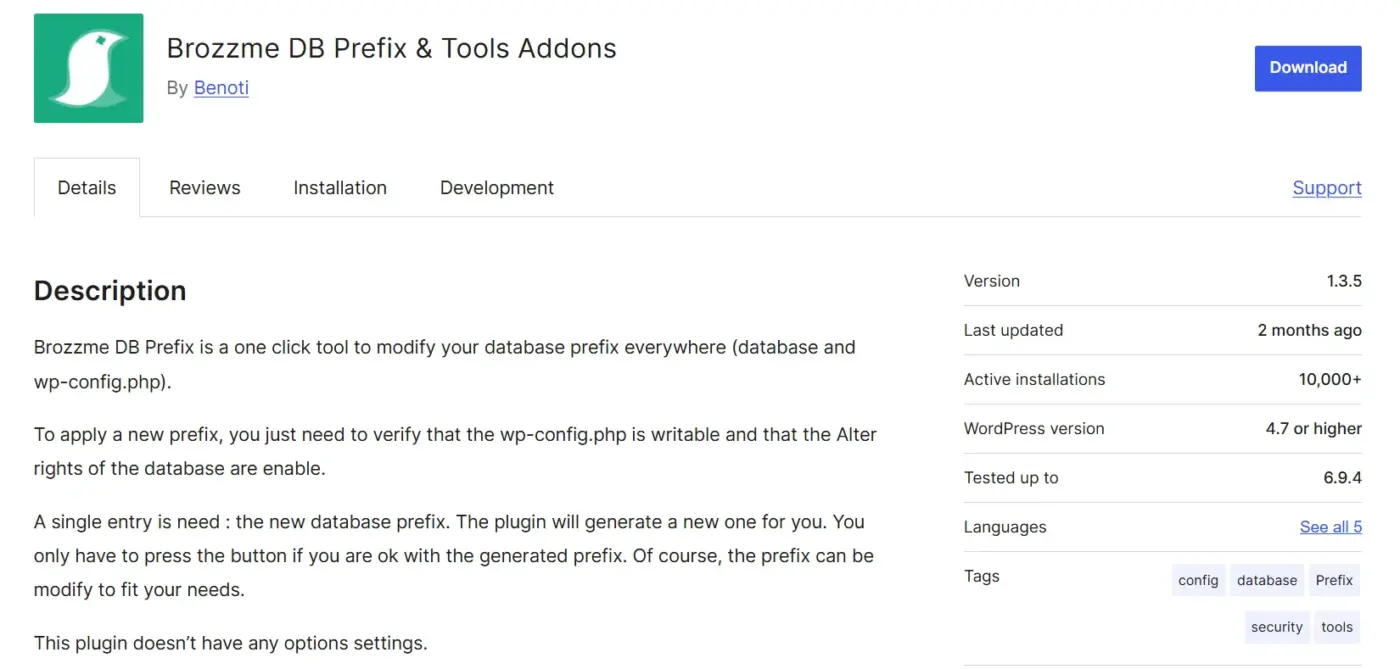Click the 'Languages' label
The image size is (1400, 669).
click(1005, 527)
